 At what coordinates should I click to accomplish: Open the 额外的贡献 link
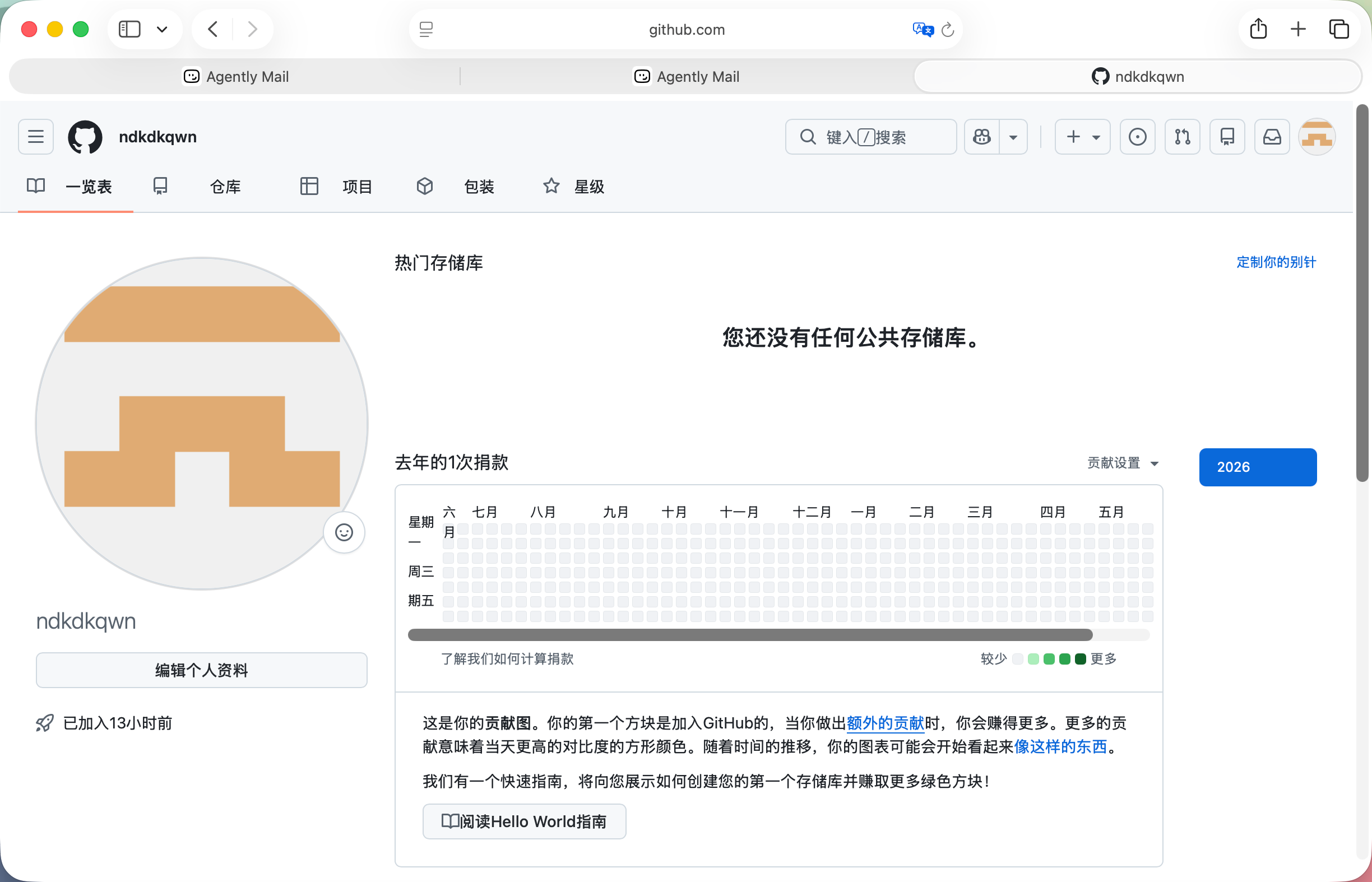[x=886, y=723]
